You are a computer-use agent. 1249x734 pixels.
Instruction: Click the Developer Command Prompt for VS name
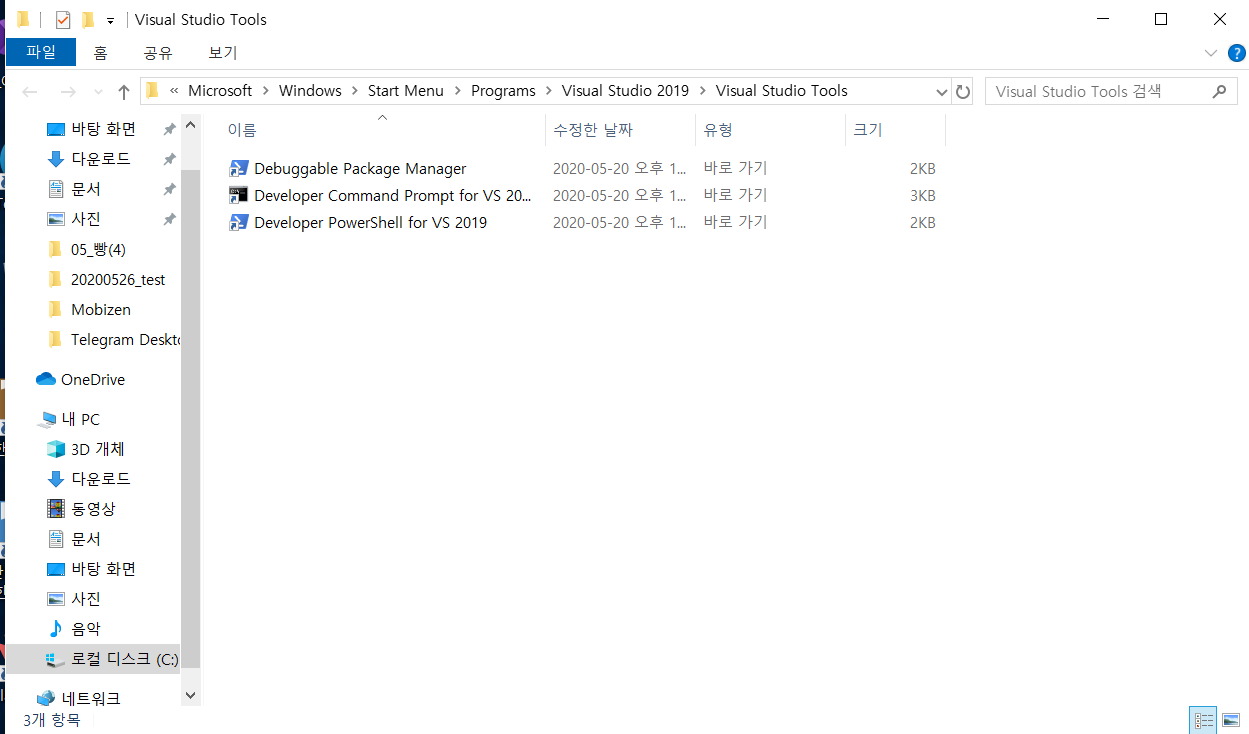(x=392, y=196)
